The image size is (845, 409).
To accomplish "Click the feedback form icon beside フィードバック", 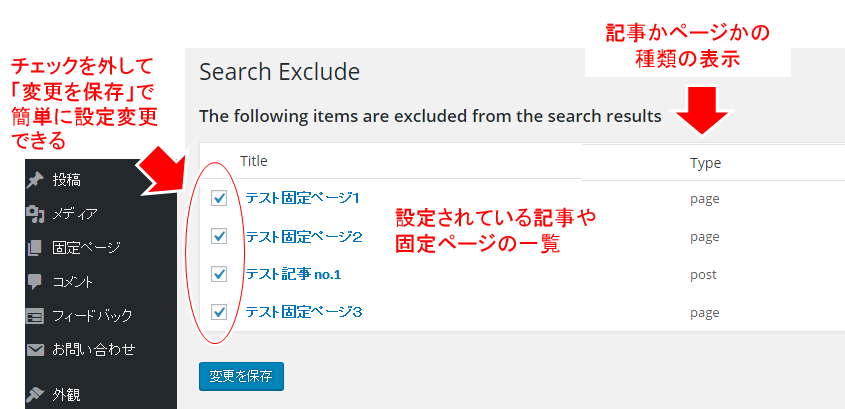I will pos(35,316).
